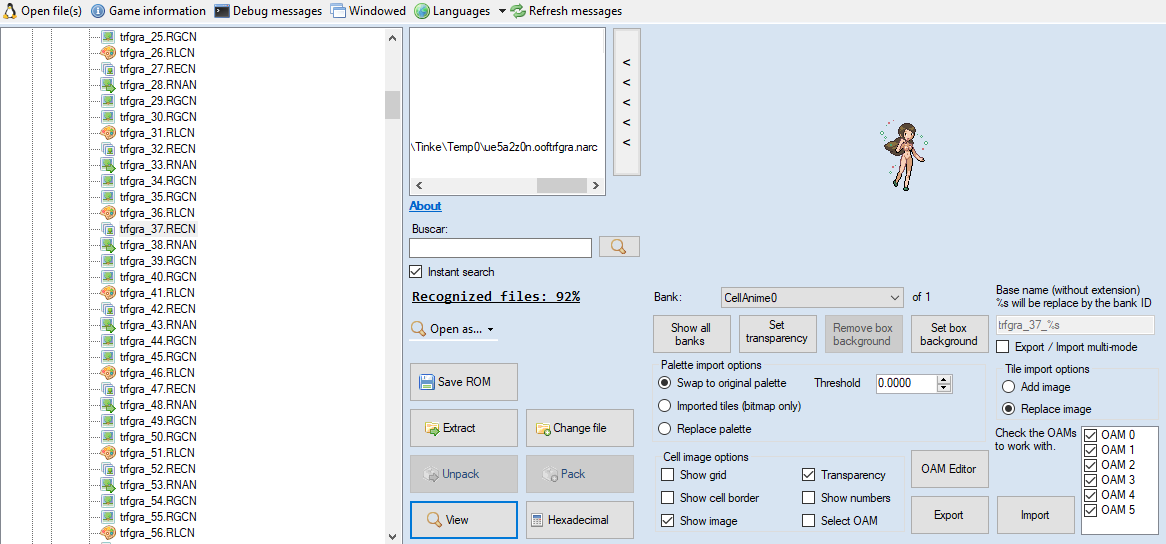Enable Show grid checkbox
Screen dimensions: 1166x544
coord(667,474)
